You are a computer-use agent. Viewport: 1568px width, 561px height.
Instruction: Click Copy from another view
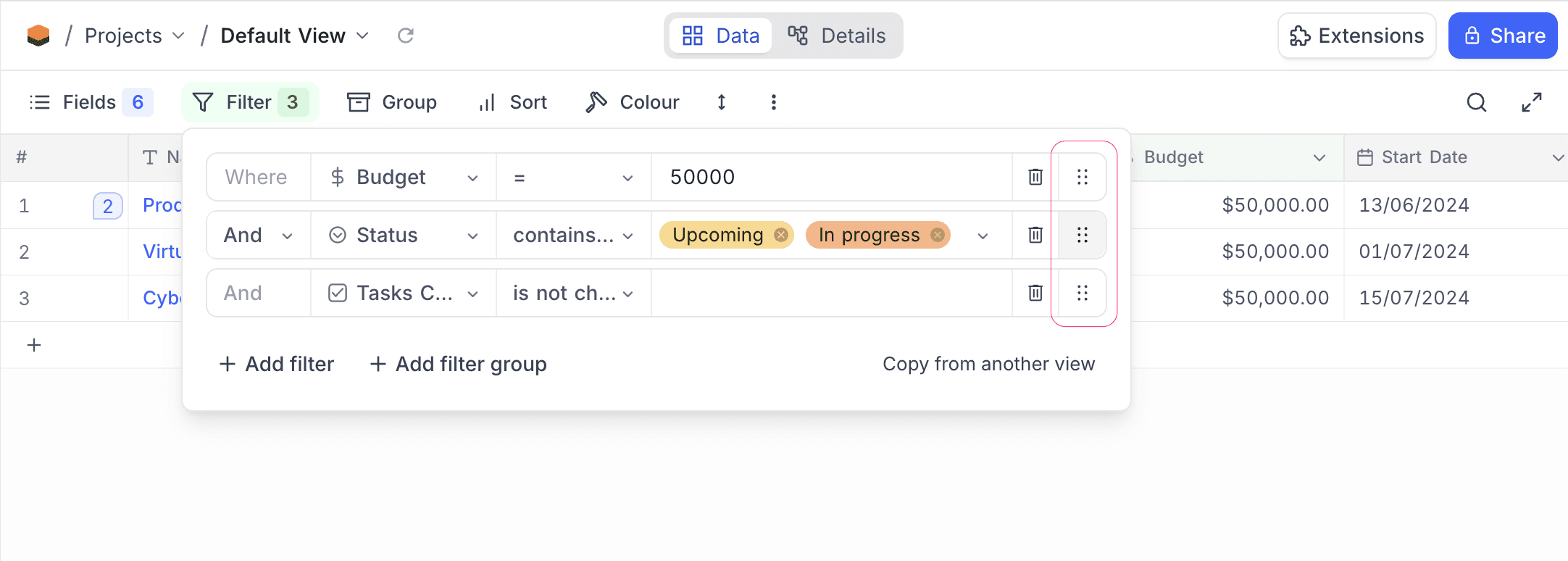click(x=988, y=364)
